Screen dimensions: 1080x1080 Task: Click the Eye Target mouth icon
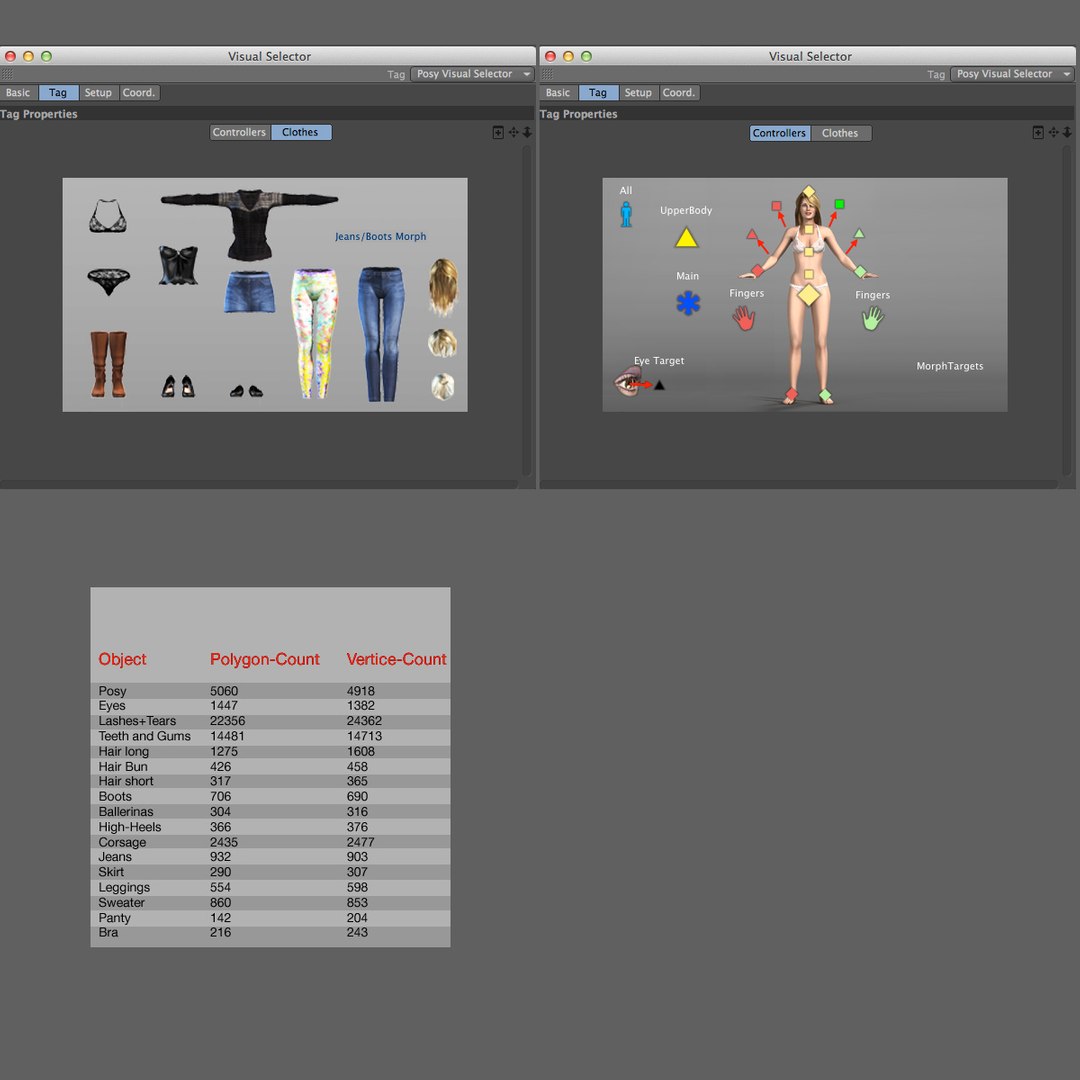627,382
